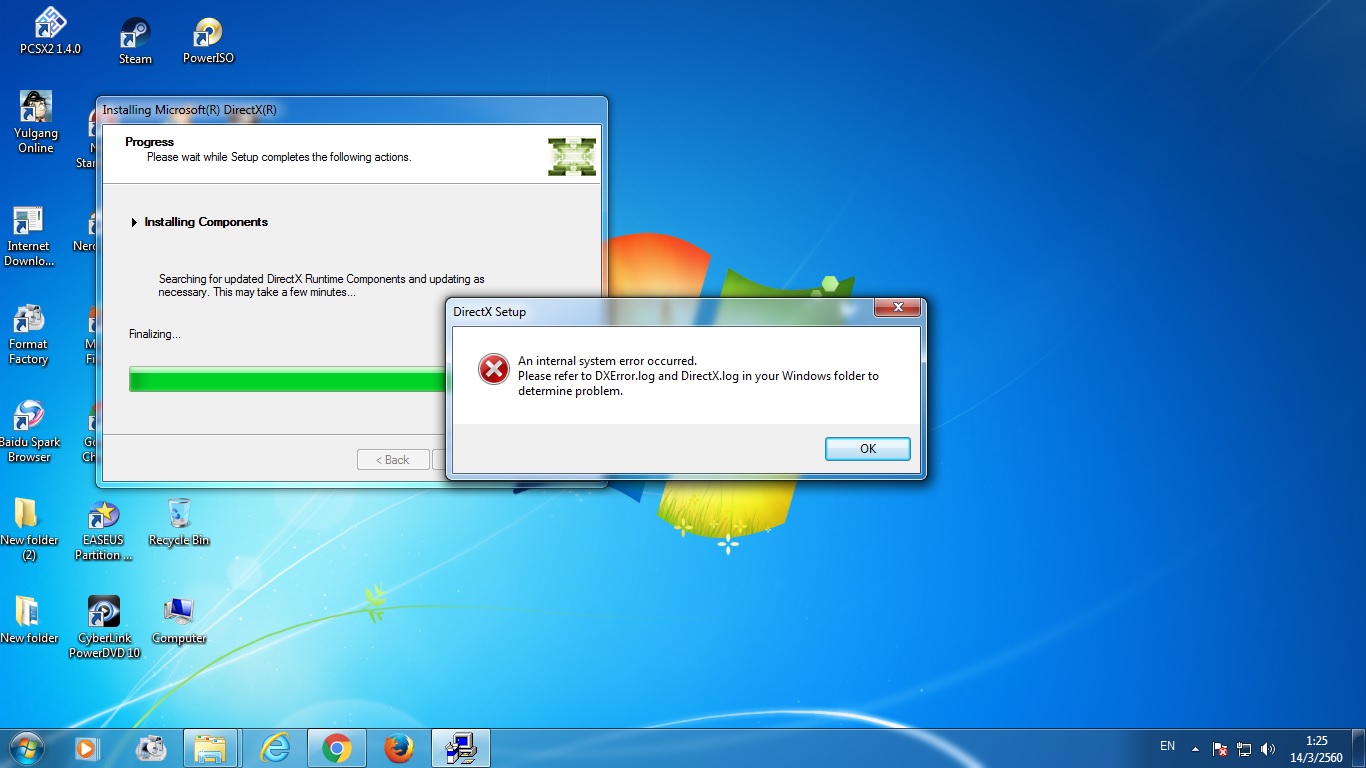This screenshot has height=768, width=1366.
Task: Select the EASEUS Partition desktop shortcut
Action: [103, 530]
